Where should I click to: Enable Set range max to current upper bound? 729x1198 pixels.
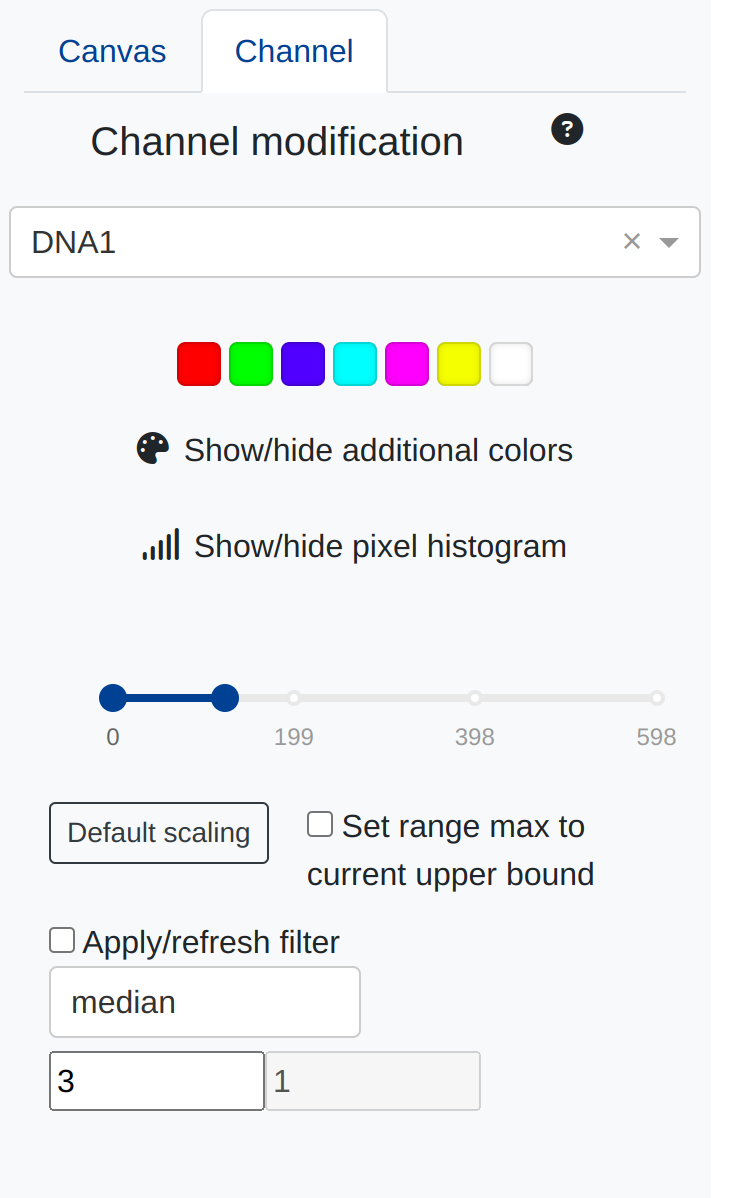tap(320, 825)
